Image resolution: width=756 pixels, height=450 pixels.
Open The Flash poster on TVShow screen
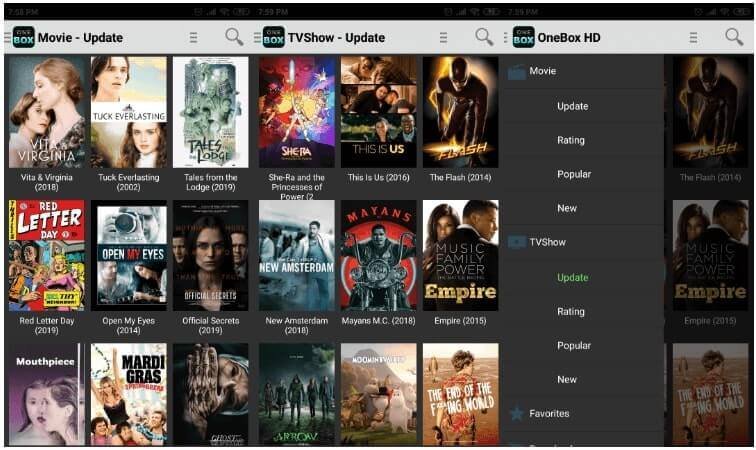(460, 112)
